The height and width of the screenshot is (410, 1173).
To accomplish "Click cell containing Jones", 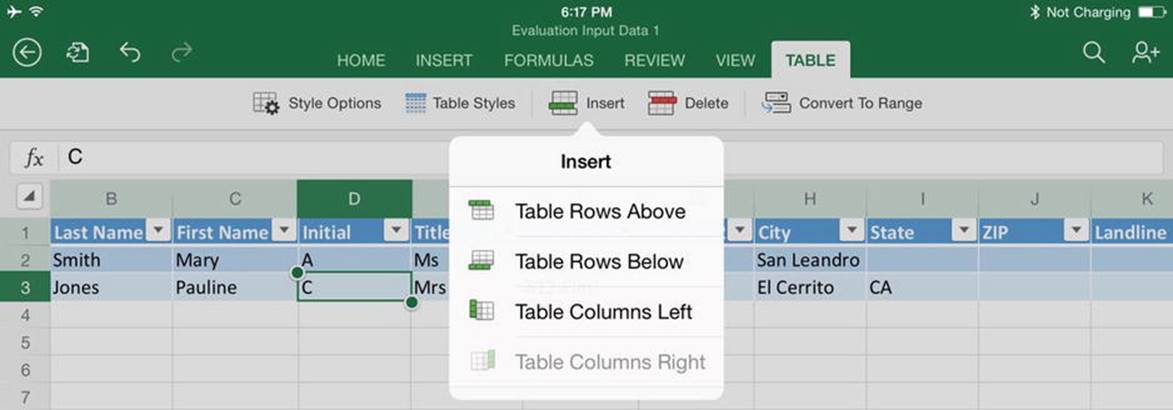I will click(x=111, y=287).
